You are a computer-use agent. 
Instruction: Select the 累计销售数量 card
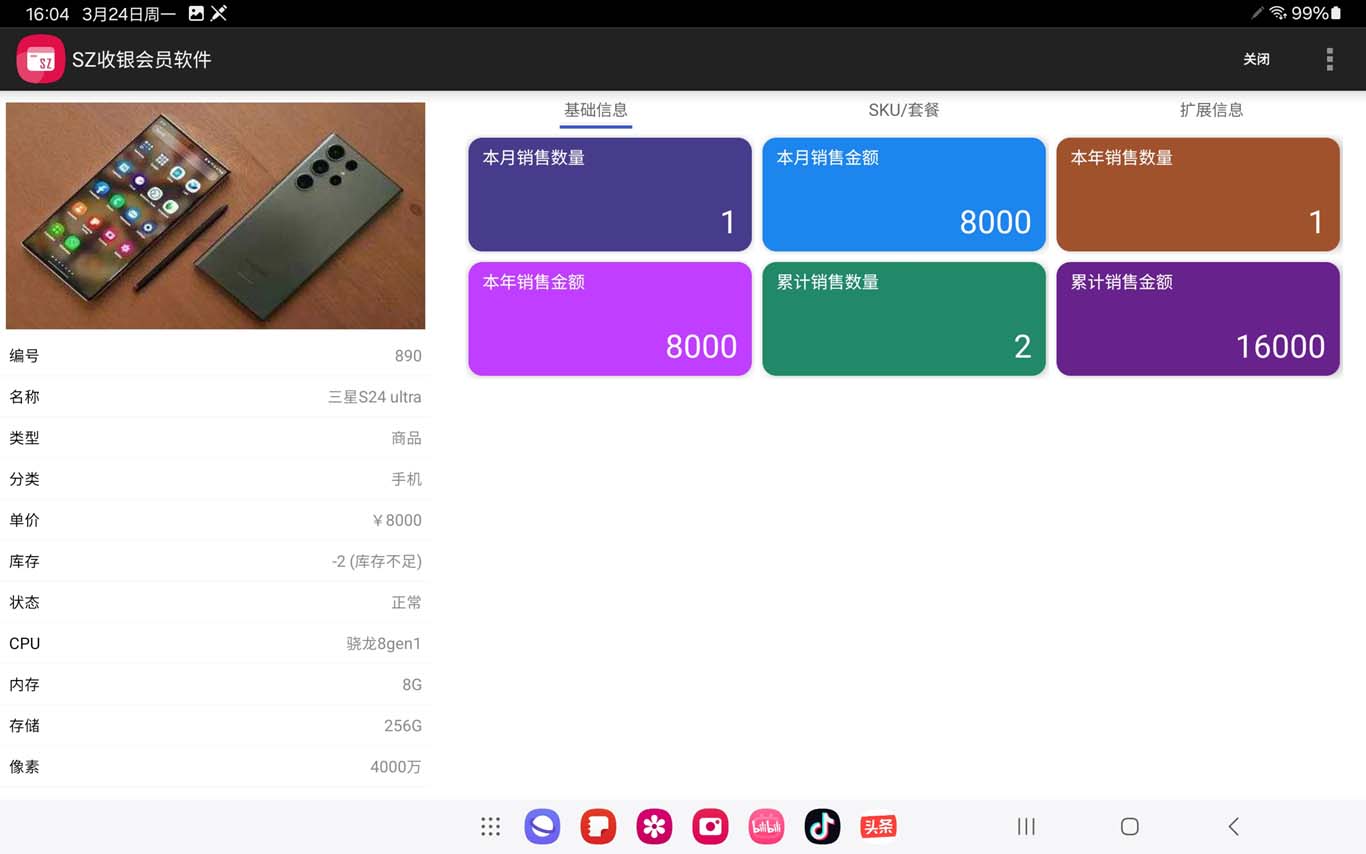tap(904, 319)
